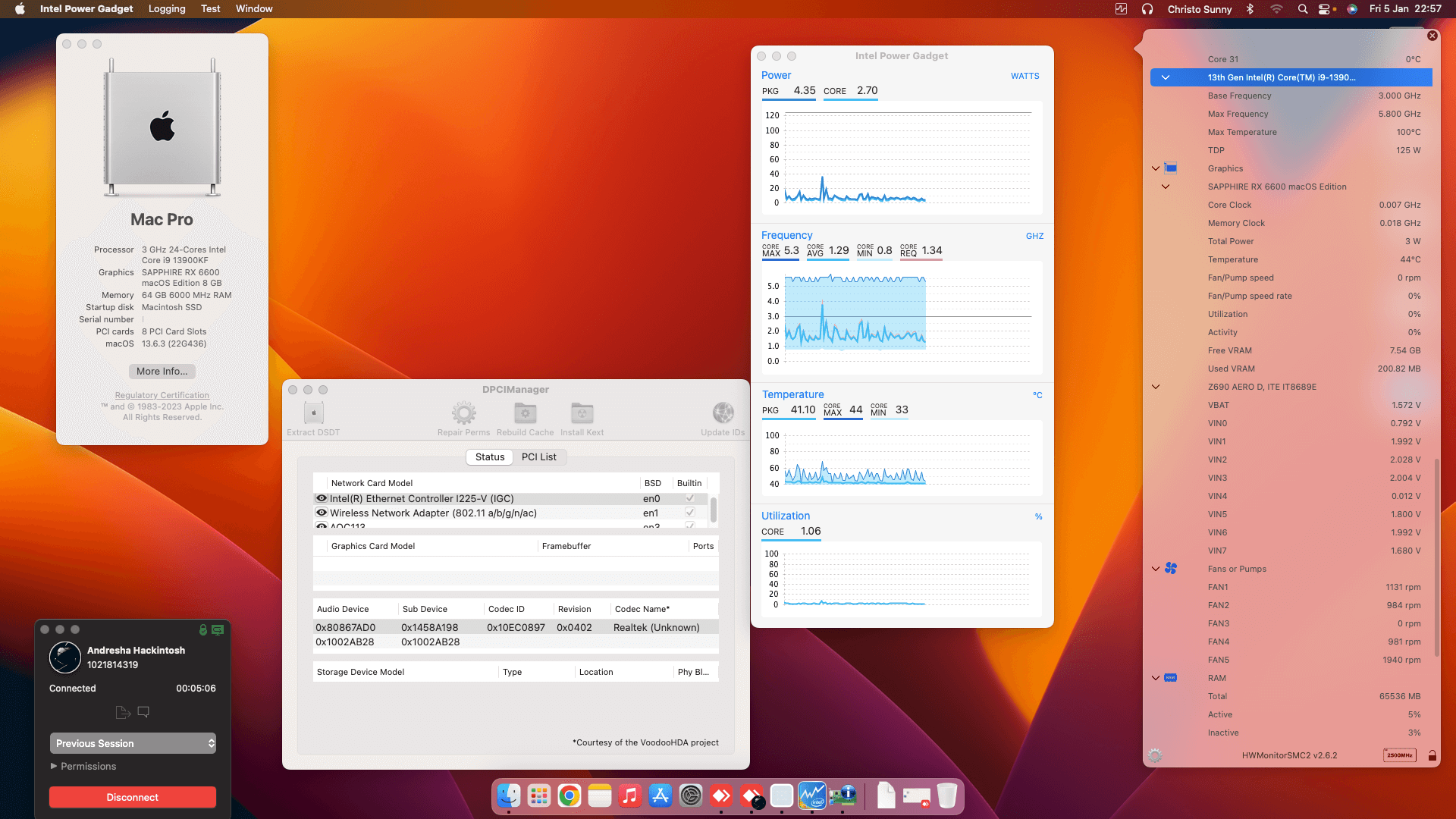Screen dimensions: 1456x819
Task: Click the red Disconnect button
Action: 133,797
